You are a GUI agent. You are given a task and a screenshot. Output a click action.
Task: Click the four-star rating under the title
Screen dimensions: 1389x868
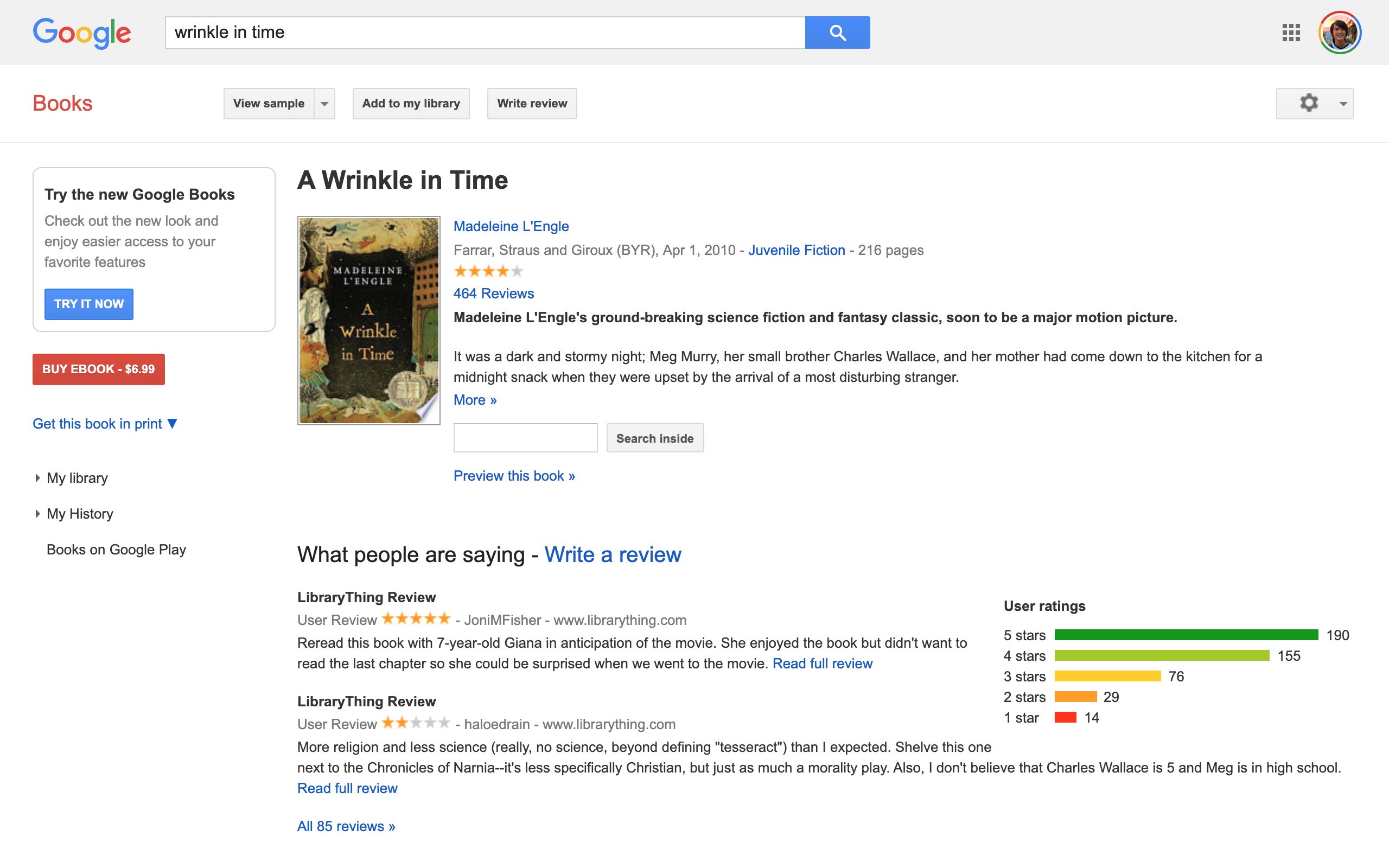click(487, 270)
